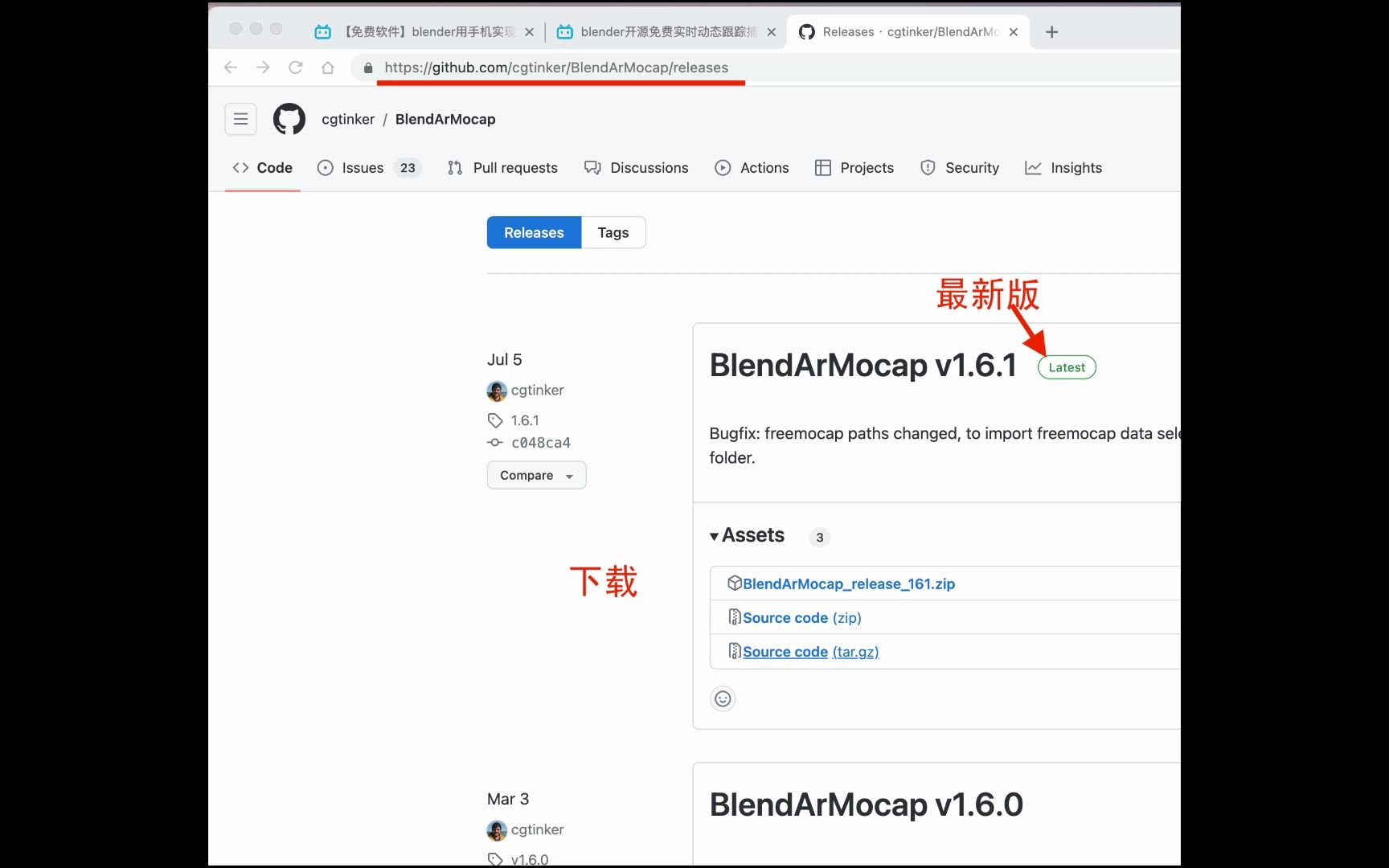Open the Compare dropdown
1389x868 pixels.
point(535,475)
